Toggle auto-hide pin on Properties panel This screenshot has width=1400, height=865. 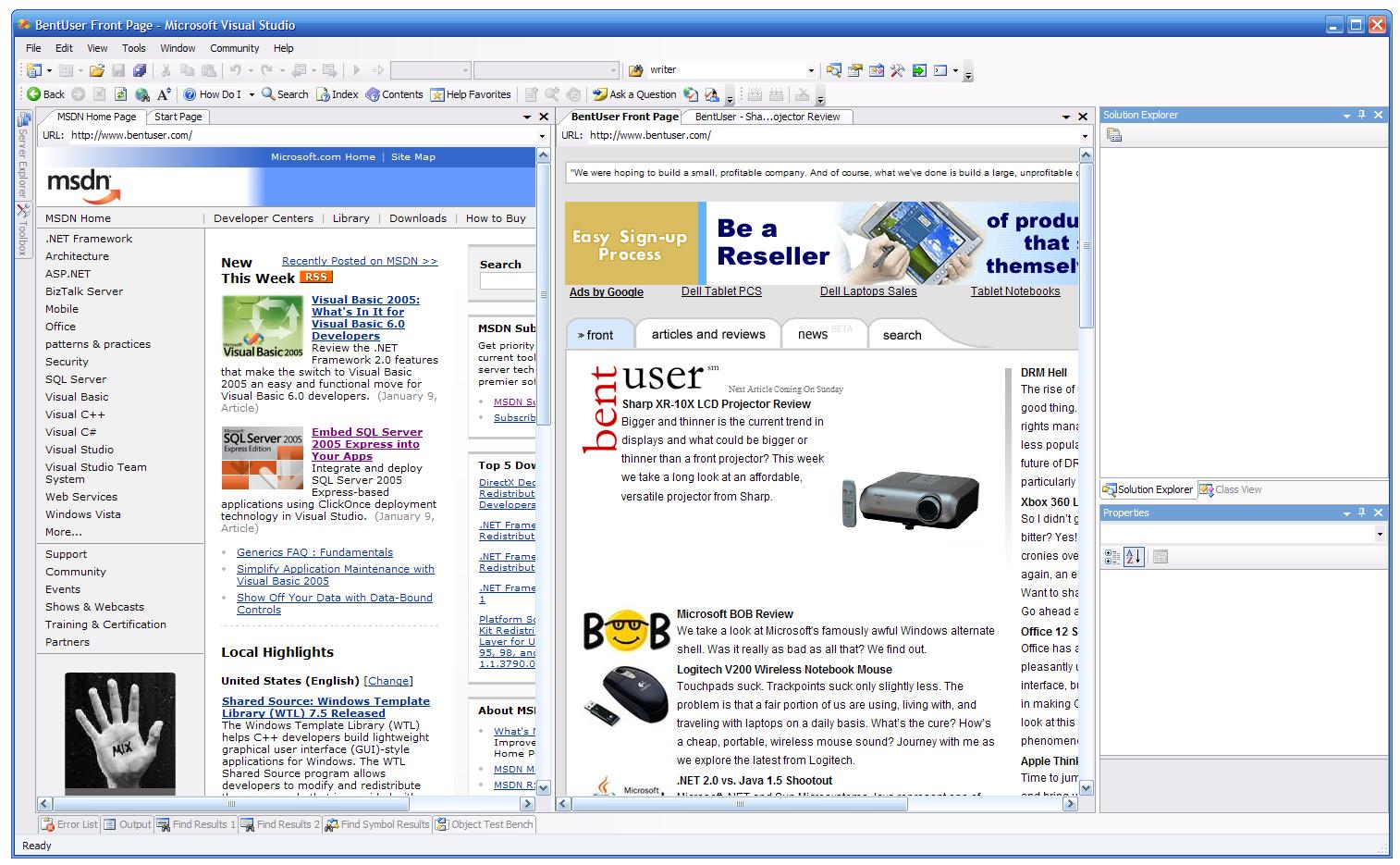[x=1361, y=513]
